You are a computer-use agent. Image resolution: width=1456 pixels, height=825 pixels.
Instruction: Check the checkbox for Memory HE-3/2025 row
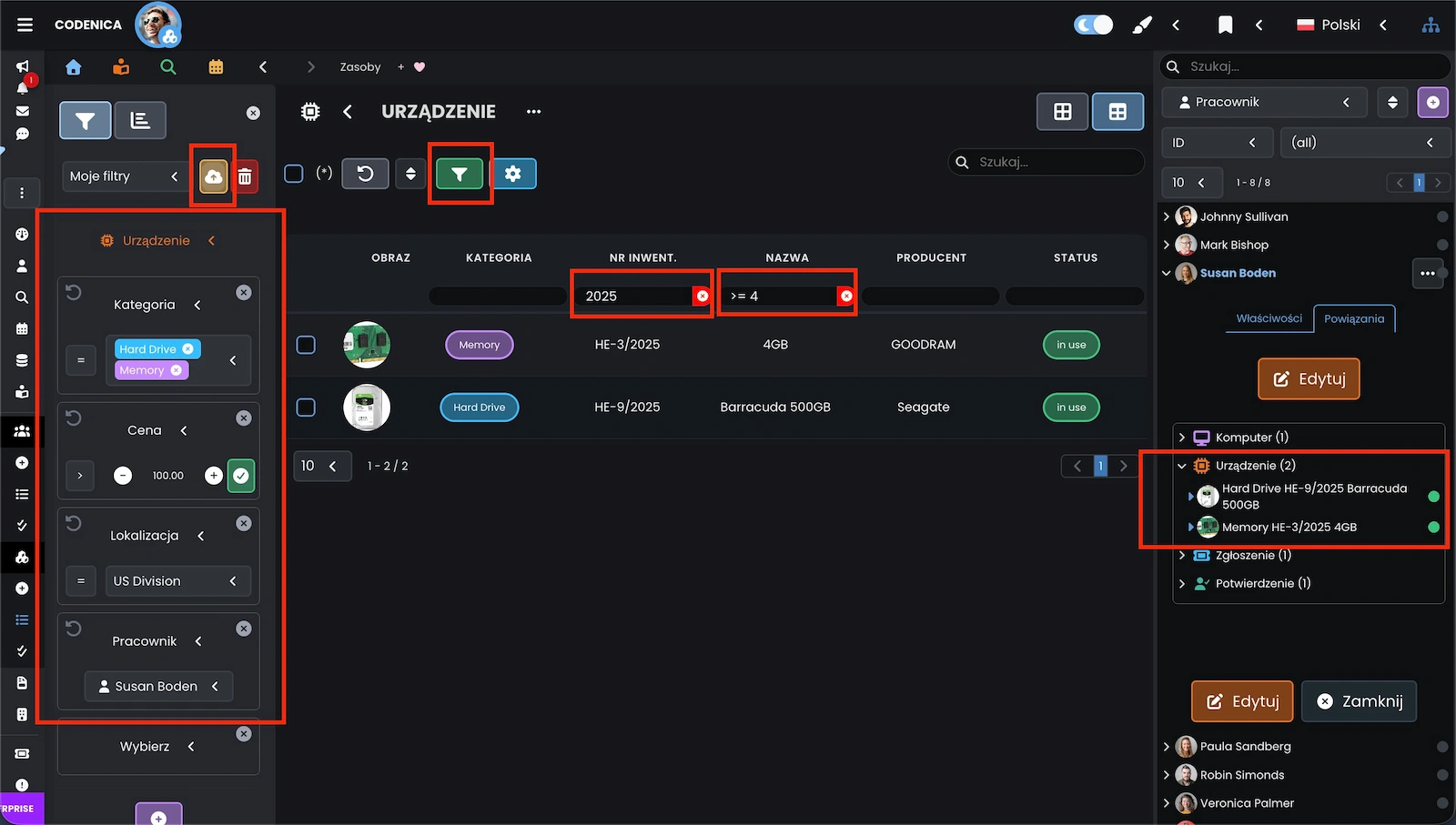coord(307,345)
